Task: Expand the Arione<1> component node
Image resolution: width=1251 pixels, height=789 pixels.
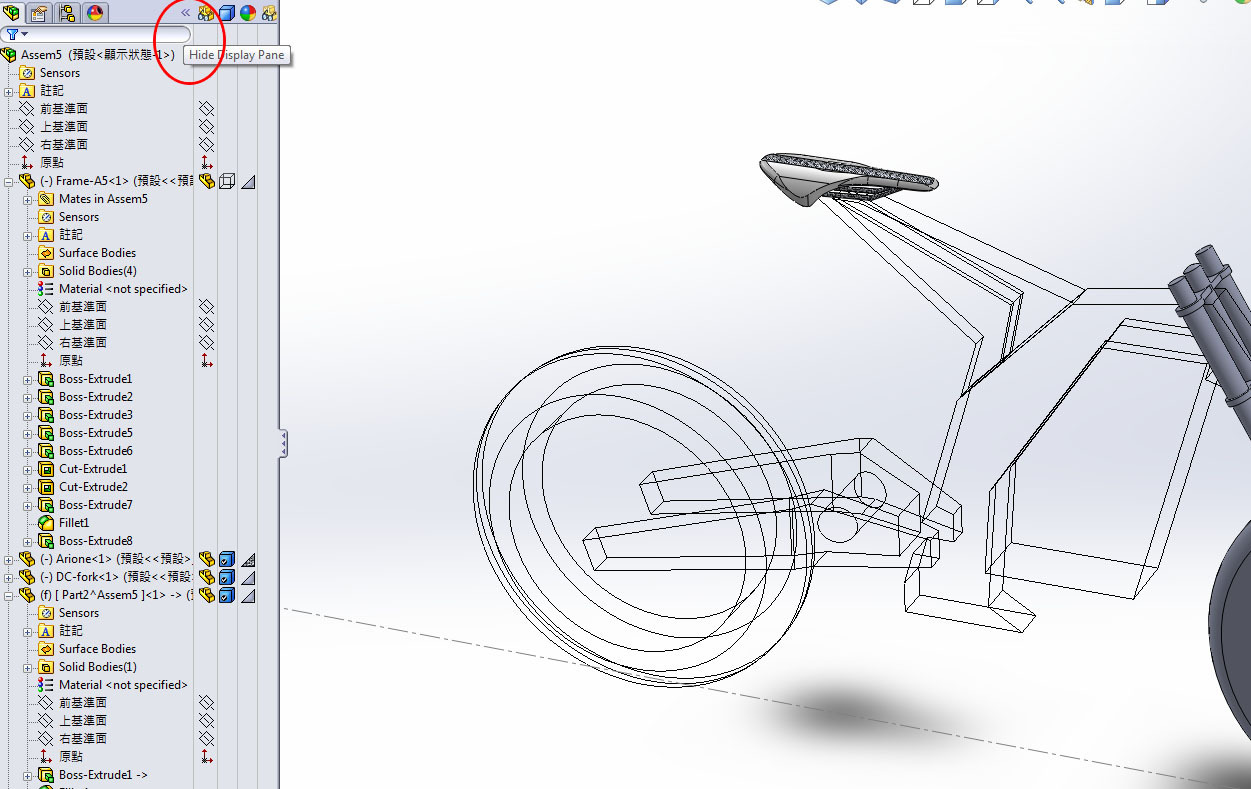Action: tap(9, 559)
